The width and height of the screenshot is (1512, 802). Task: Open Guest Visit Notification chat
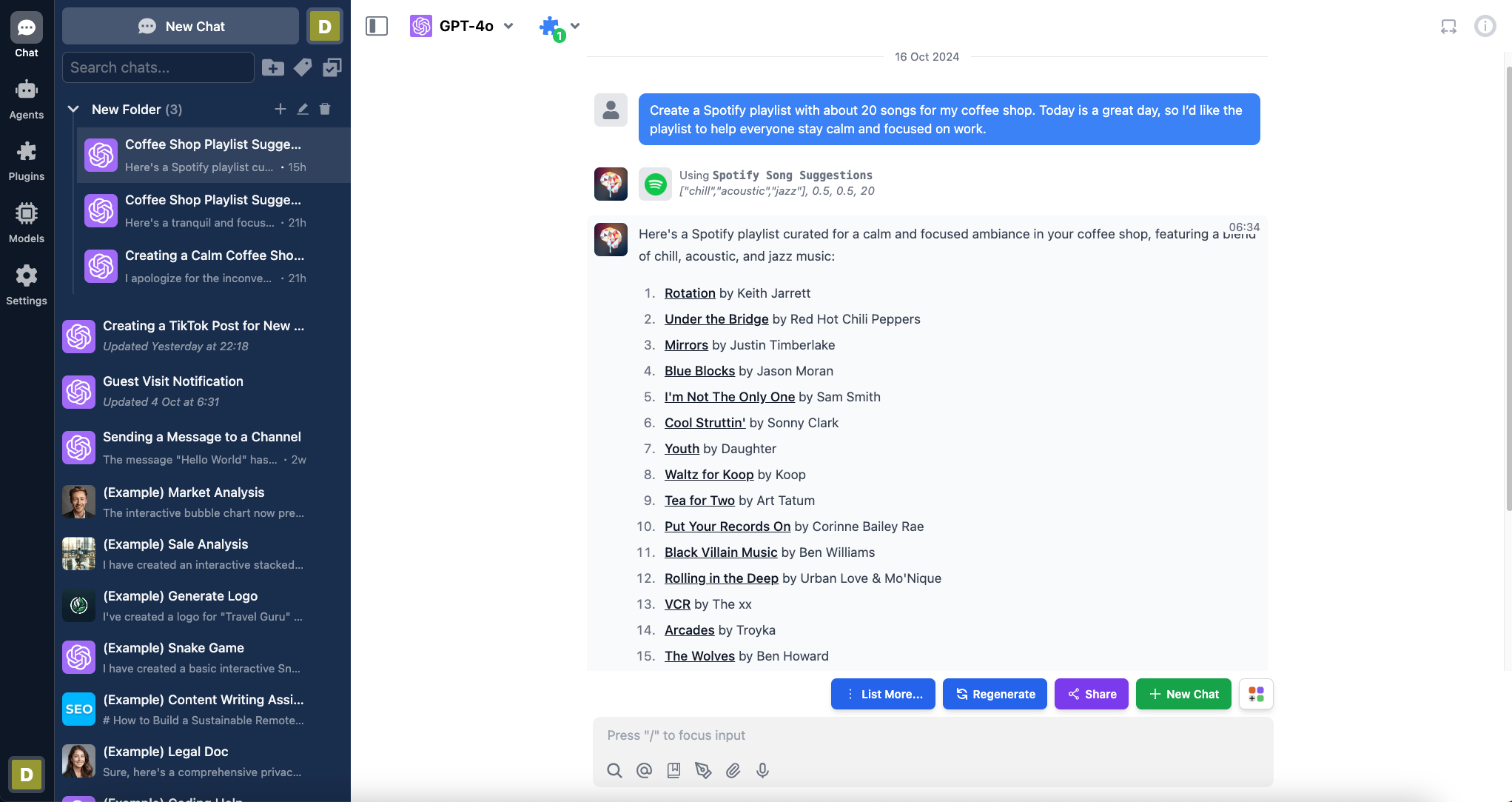(x=203, y=391)
